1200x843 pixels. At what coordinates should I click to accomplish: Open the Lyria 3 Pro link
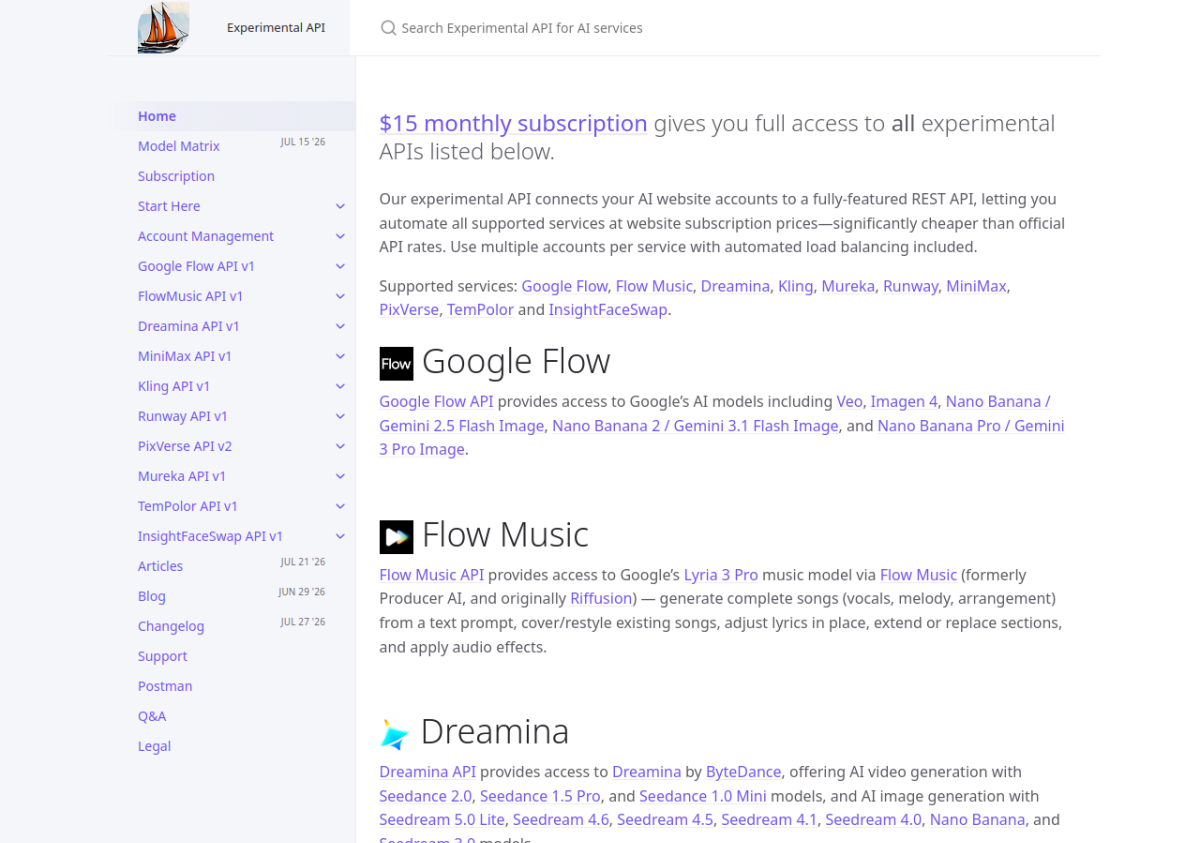(x=721, y=575)
